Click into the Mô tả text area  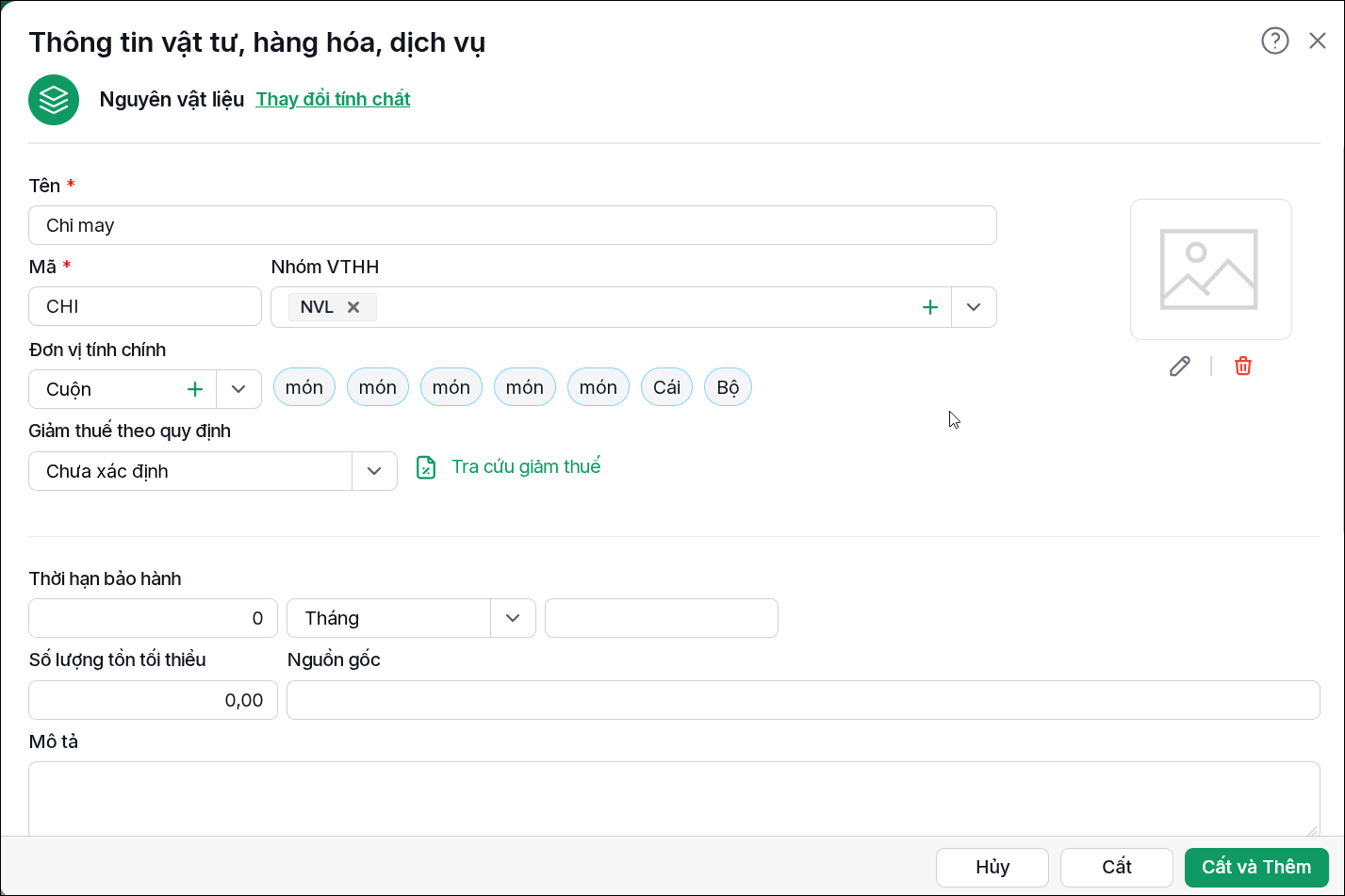674,799
